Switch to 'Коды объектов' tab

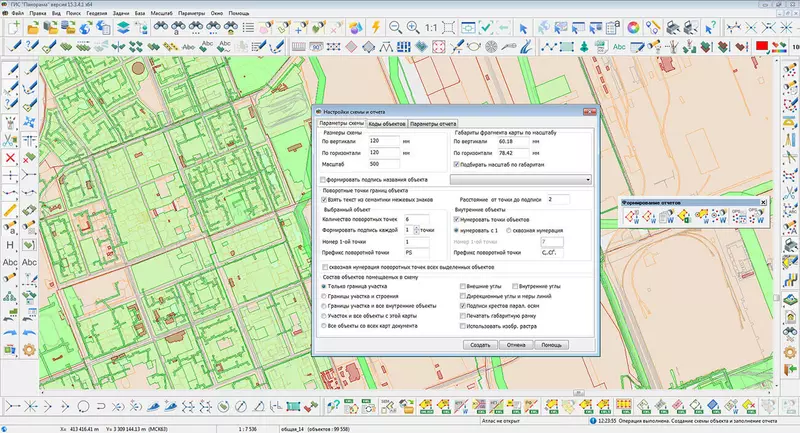385,123
